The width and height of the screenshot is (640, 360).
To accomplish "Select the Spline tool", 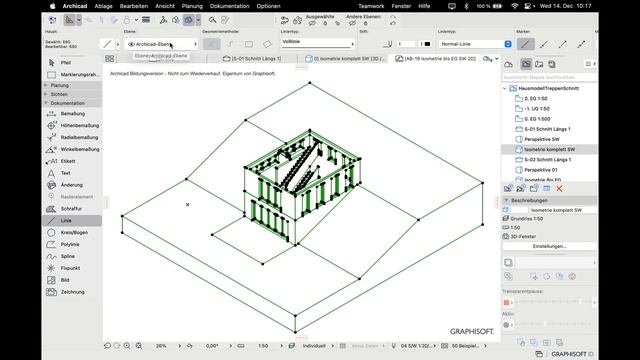I will (72, 256).
